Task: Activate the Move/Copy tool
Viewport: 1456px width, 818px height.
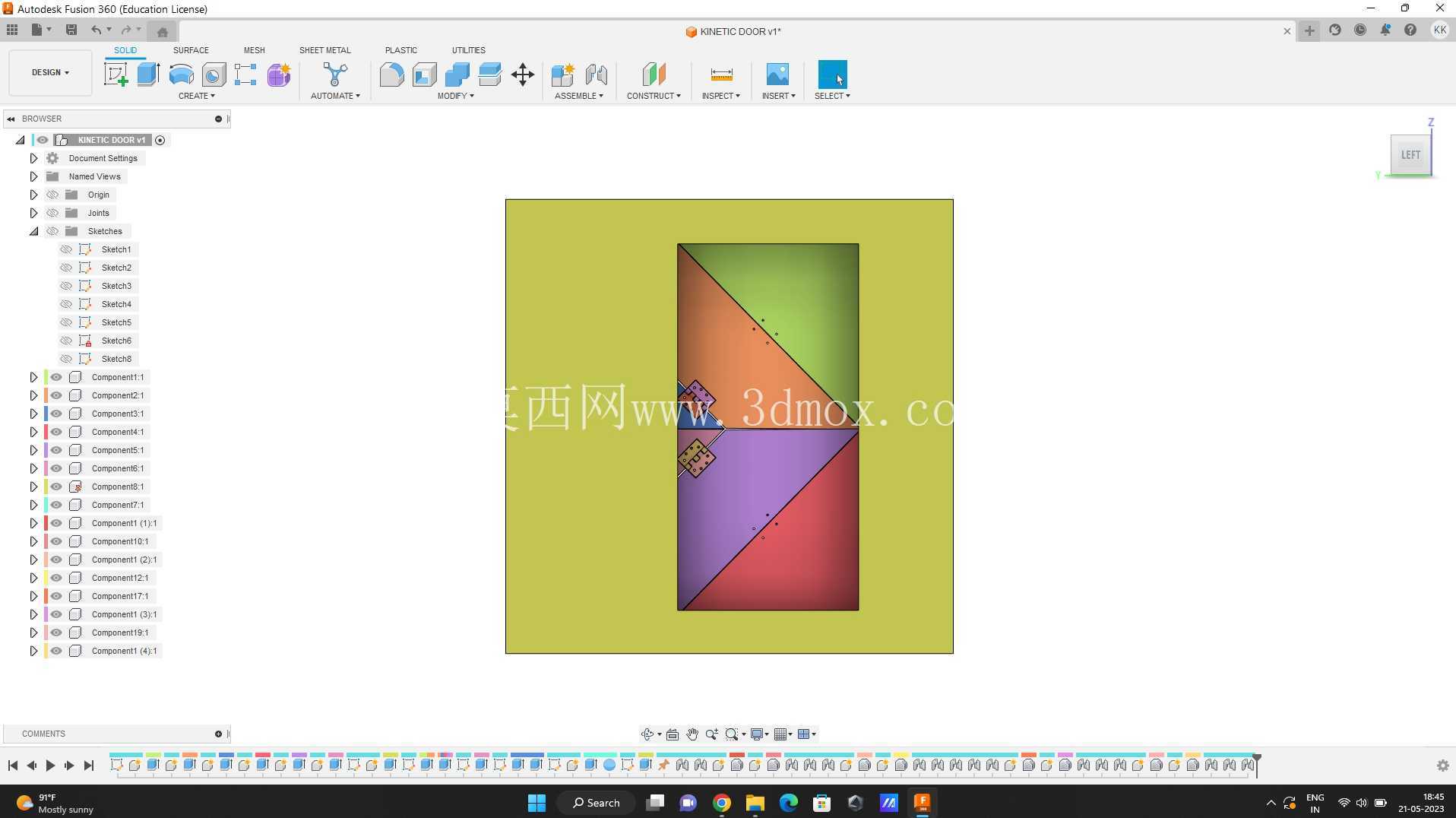Action: tap(523, 75)
